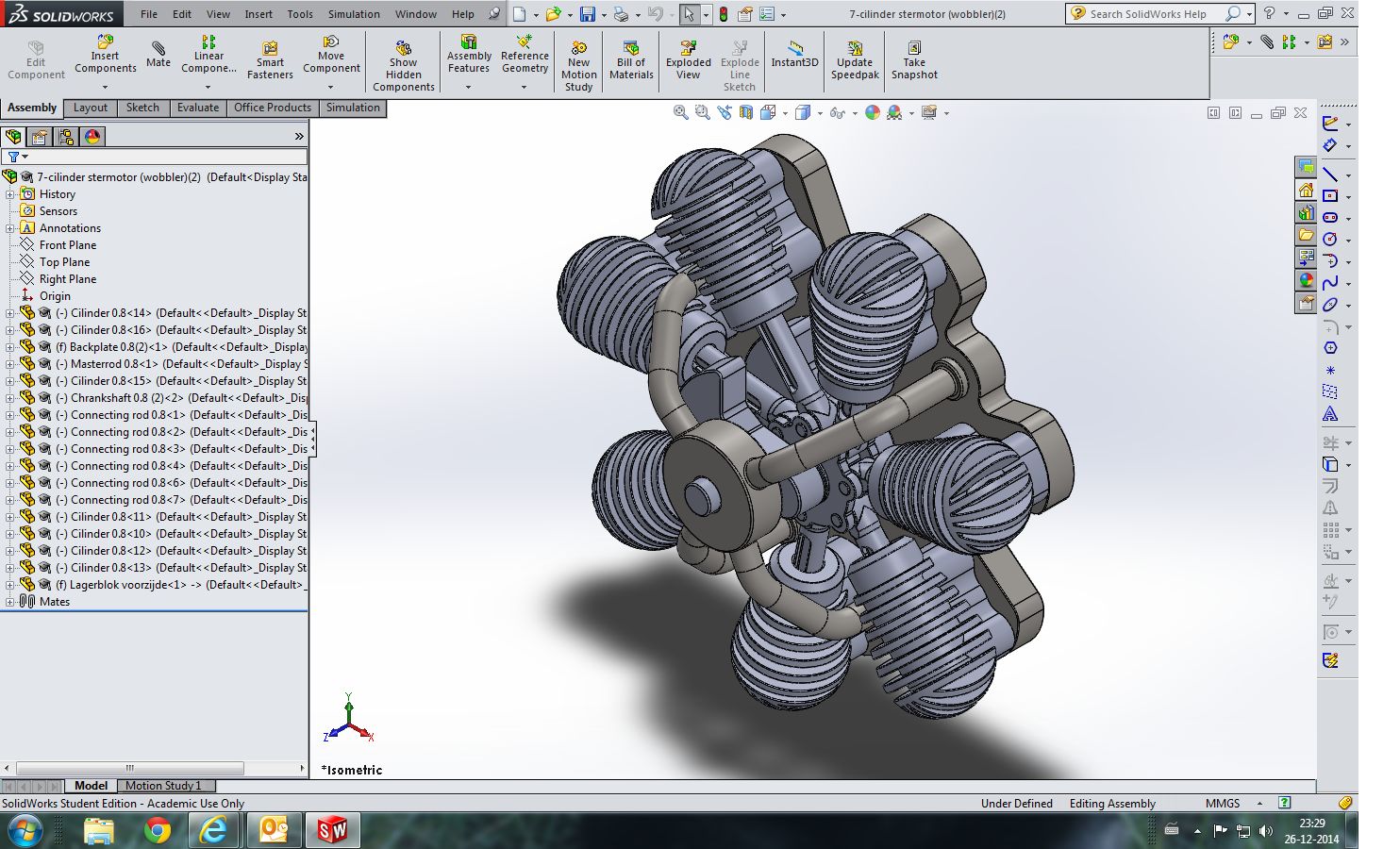
Task: Open the Motion Study 1 tab
Action: pos(163,786)
